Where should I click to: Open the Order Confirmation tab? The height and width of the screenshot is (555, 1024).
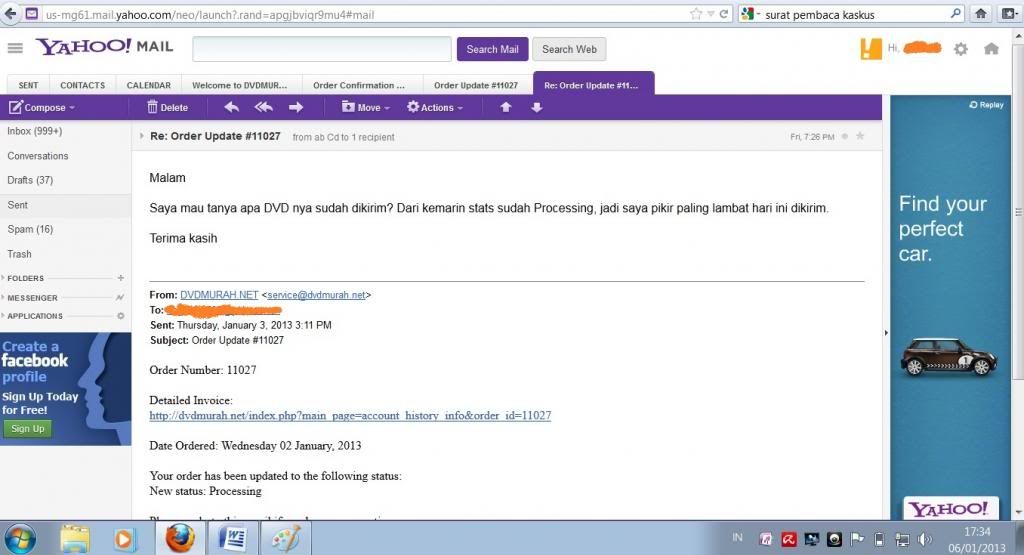pyautogui.click(x=359, y=86)
